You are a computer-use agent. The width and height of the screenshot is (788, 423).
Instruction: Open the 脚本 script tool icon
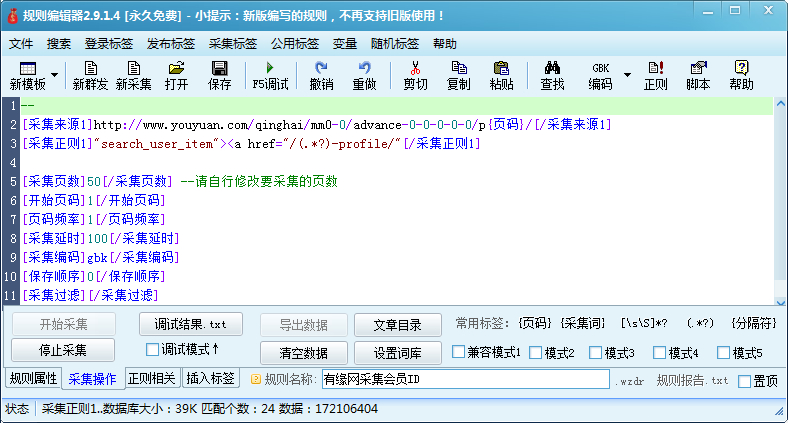tap(698, 75)
